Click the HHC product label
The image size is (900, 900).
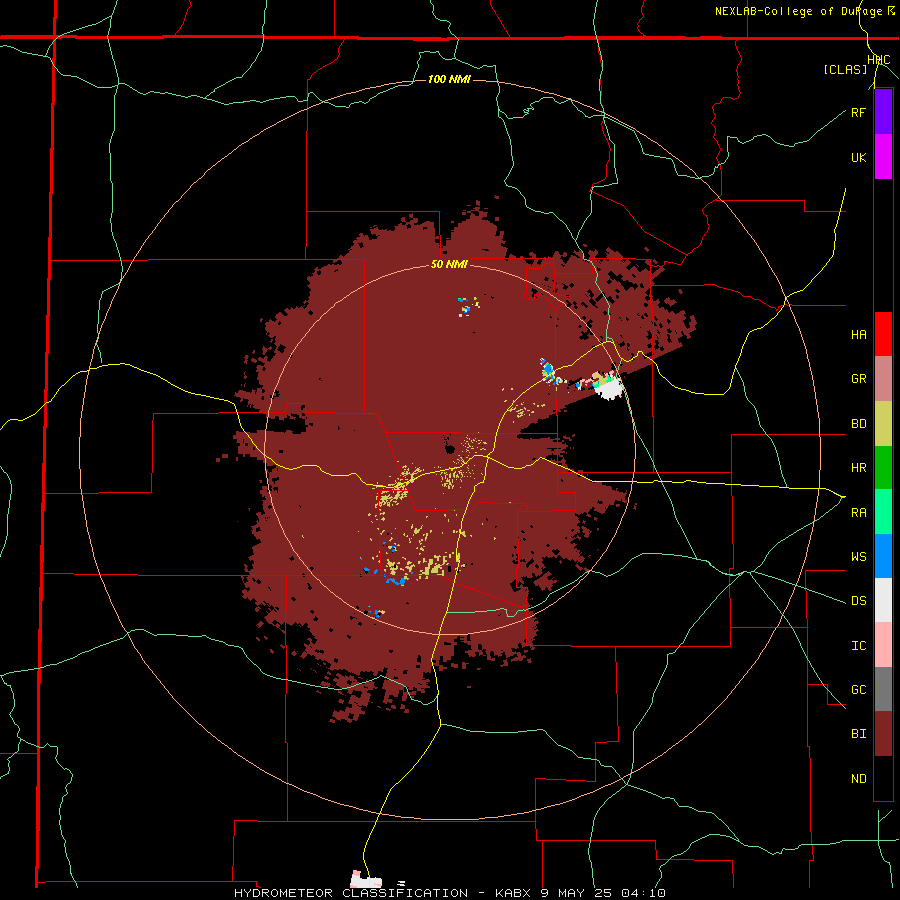point(879,60)
